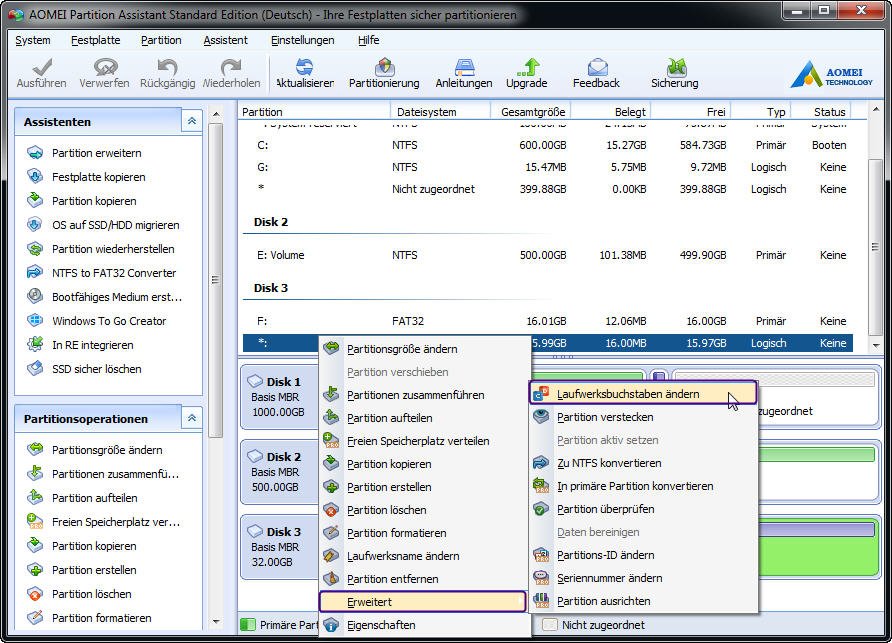Click the AOMEI Technology logo
Viewport: 892px width, 643px height.
click(x=831, y=74)
